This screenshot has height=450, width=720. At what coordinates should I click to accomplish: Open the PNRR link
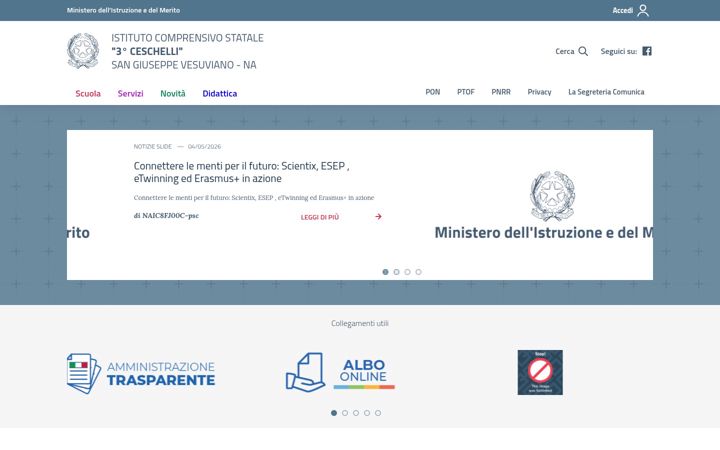click(501, 92)
